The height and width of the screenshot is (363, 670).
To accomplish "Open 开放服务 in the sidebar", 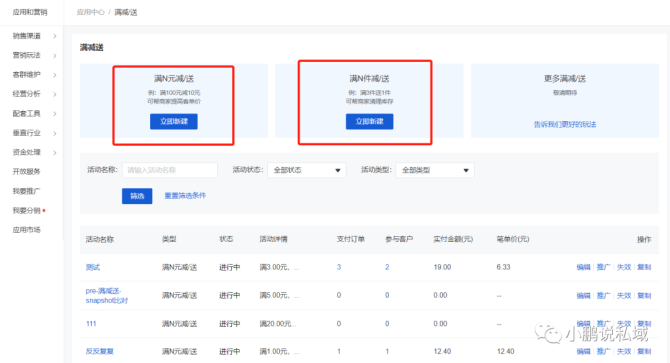I will click(26, 172).
